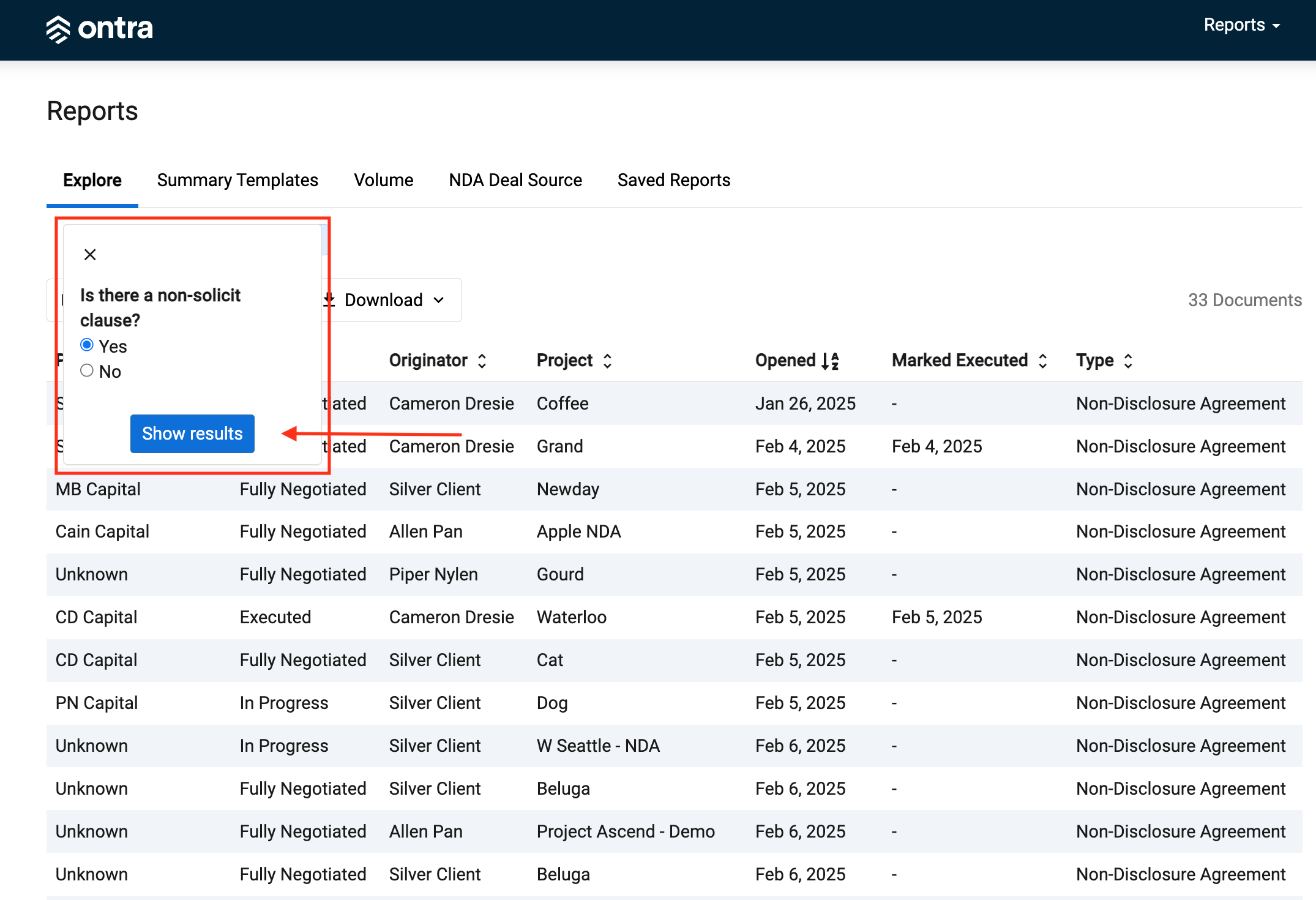Click the Cat project cell
Screen dimensions: 1316x900
click(x=550, y=660)
